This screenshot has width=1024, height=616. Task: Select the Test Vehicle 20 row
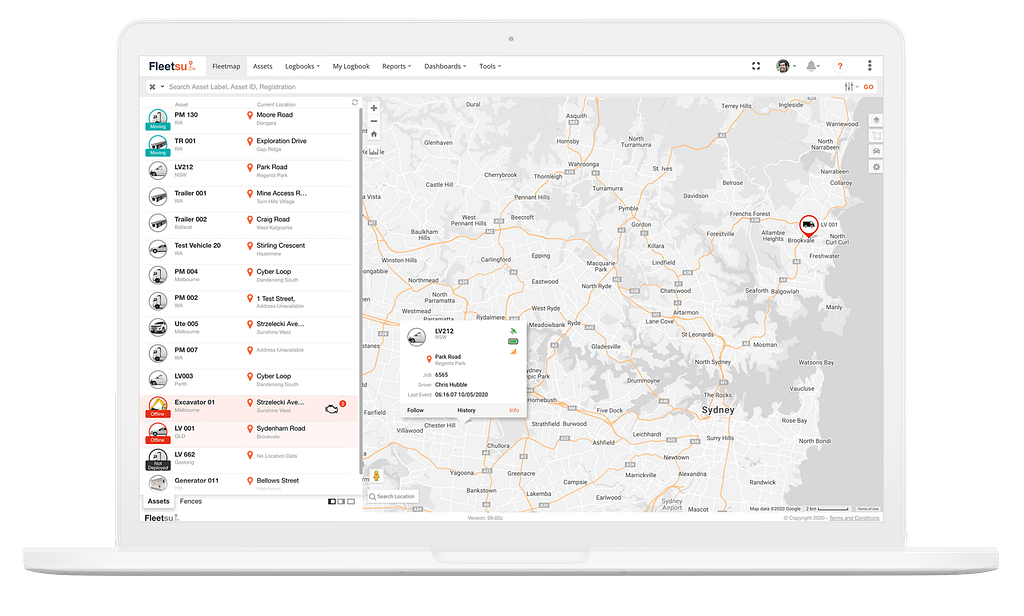[250, 250]
